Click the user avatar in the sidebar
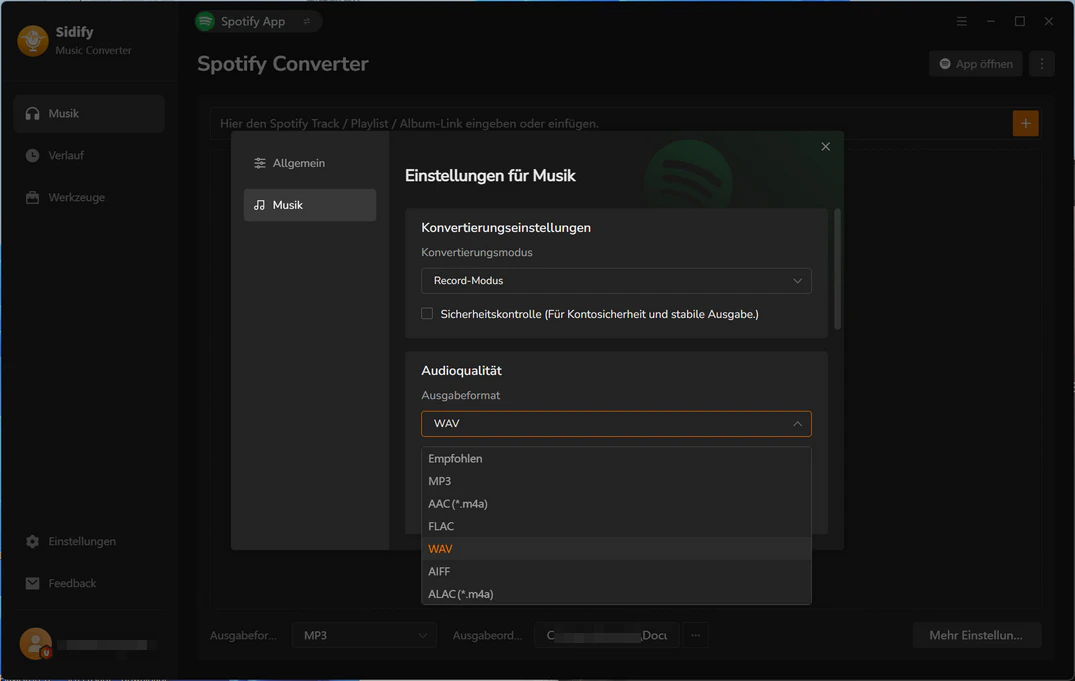The image size is (1075, 681). point(36,644)
